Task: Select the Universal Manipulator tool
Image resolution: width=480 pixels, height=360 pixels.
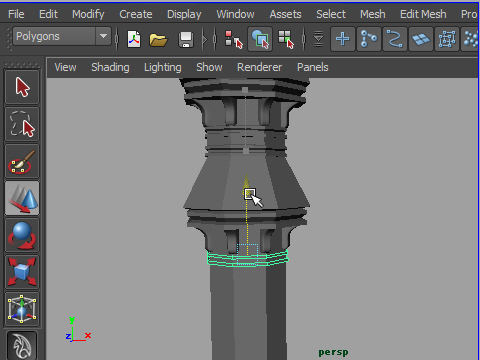Action: point(22,309)
